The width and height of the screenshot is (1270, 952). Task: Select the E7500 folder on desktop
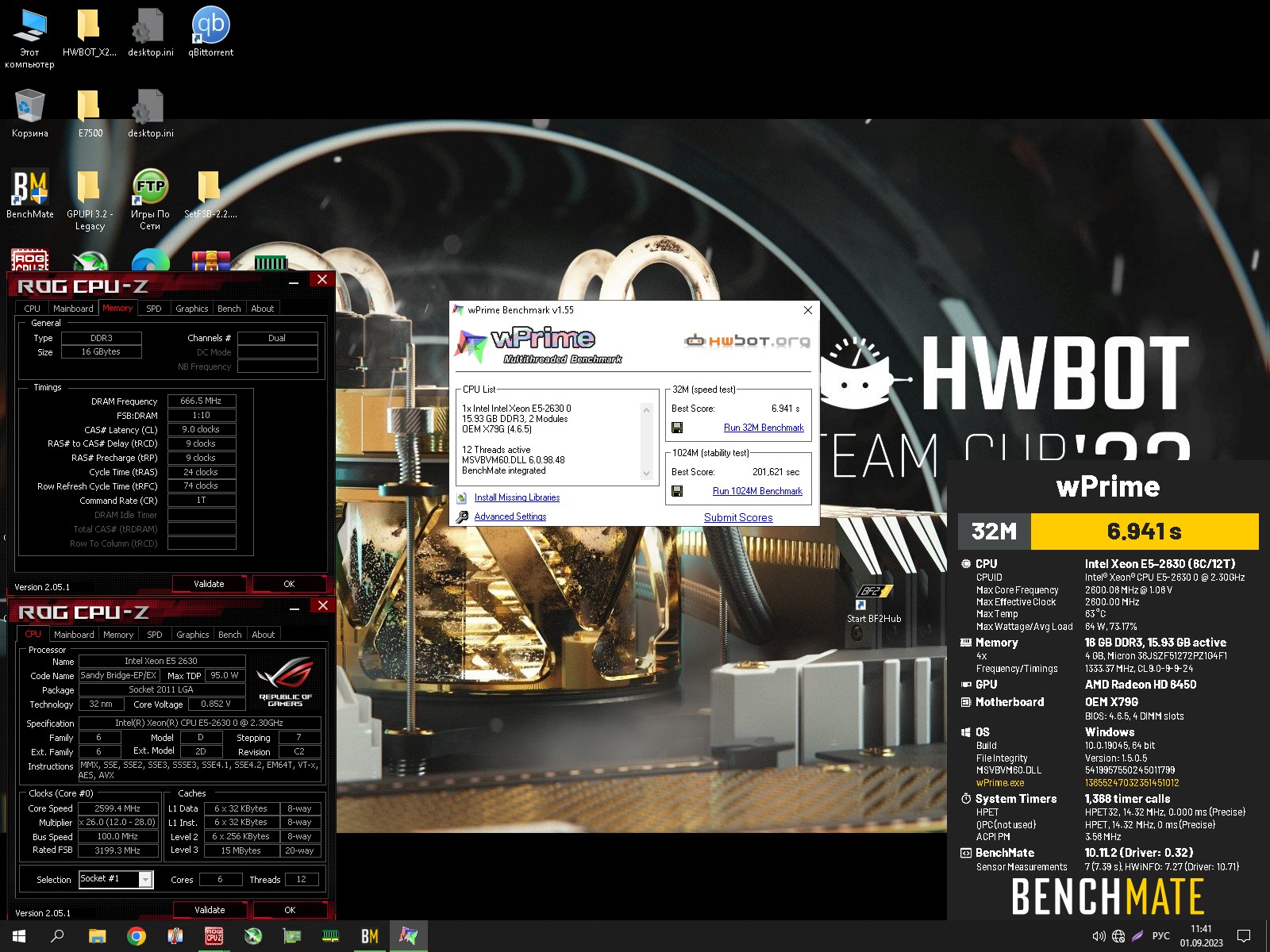[90, 113]
